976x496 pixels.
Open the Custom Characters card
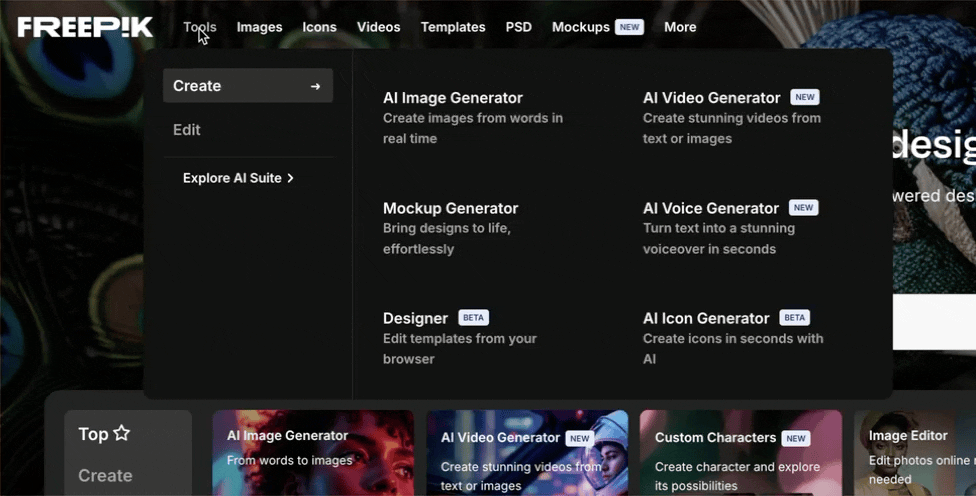[741, 453]
